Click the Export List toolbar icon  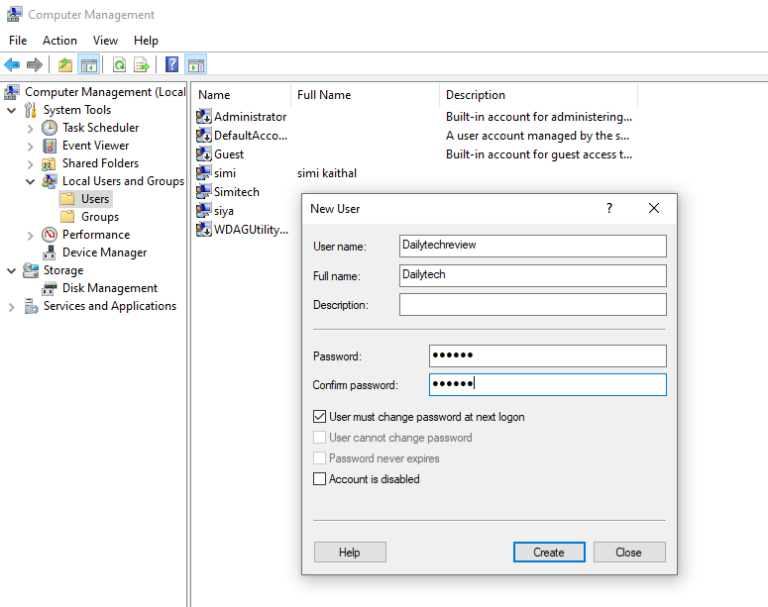[x=142, y=65]
